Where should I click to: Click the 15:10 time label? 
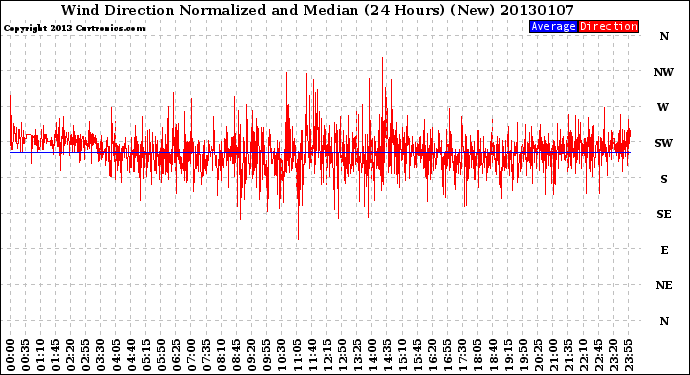402,355
